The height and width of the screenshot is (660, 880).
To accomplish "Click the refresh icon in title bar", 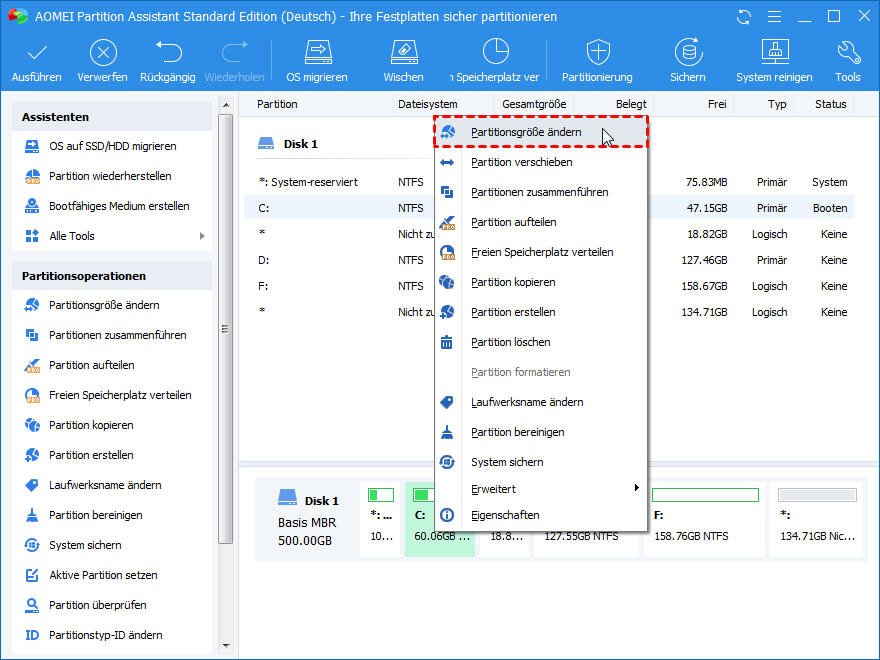I will point(744,17).
